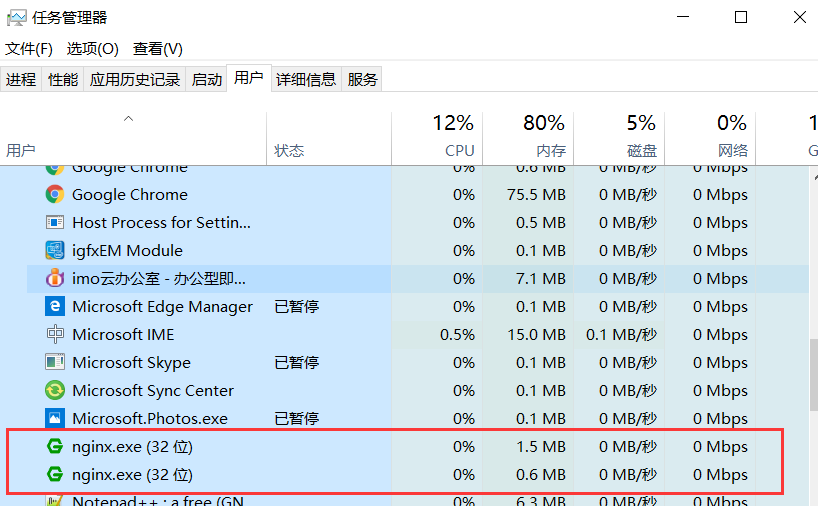Open the 选项(O) menu
The width and height of the screenshot is (818, 506).
click(x=92, y=49)
